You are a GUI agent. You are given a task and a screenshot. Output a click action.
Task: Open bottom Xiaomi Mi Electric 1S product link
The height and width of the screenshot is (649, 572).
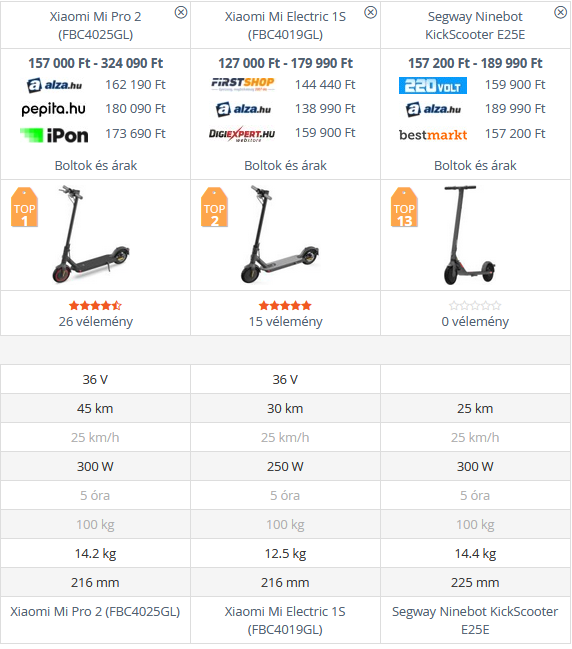coord(285,620)
